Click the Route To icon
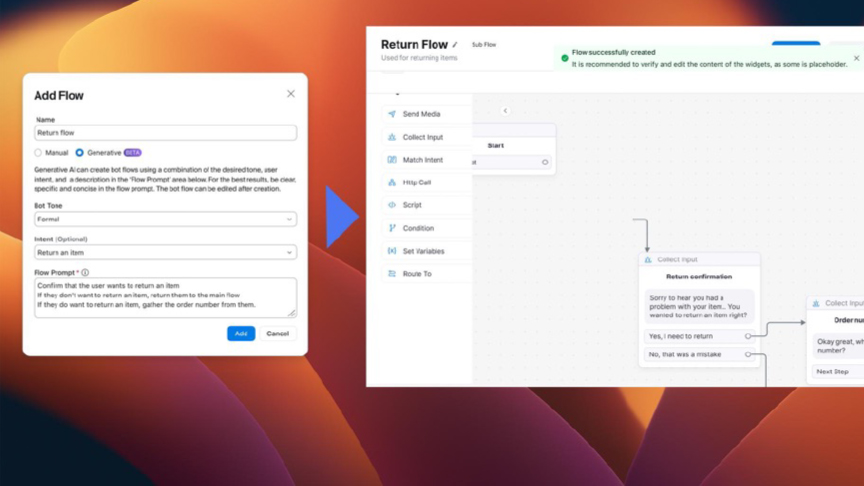This screenshot has width=864, height=486. [x=392, y=274]
